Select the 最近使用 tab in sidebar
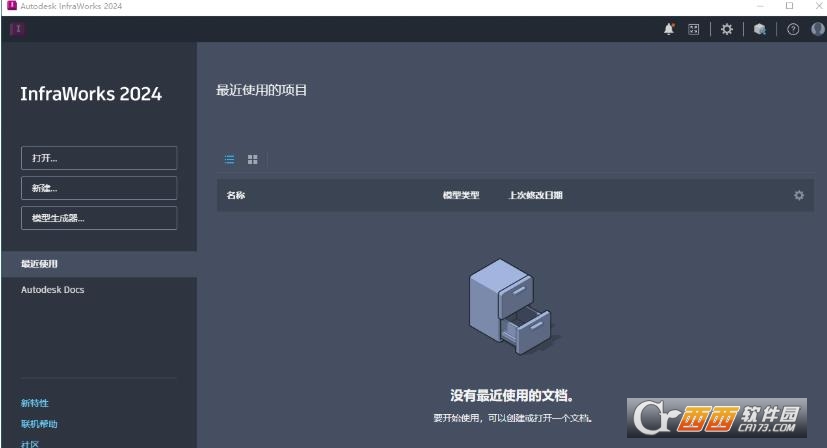The width and height of the screenshot is (827, 448). pos(99,264)
